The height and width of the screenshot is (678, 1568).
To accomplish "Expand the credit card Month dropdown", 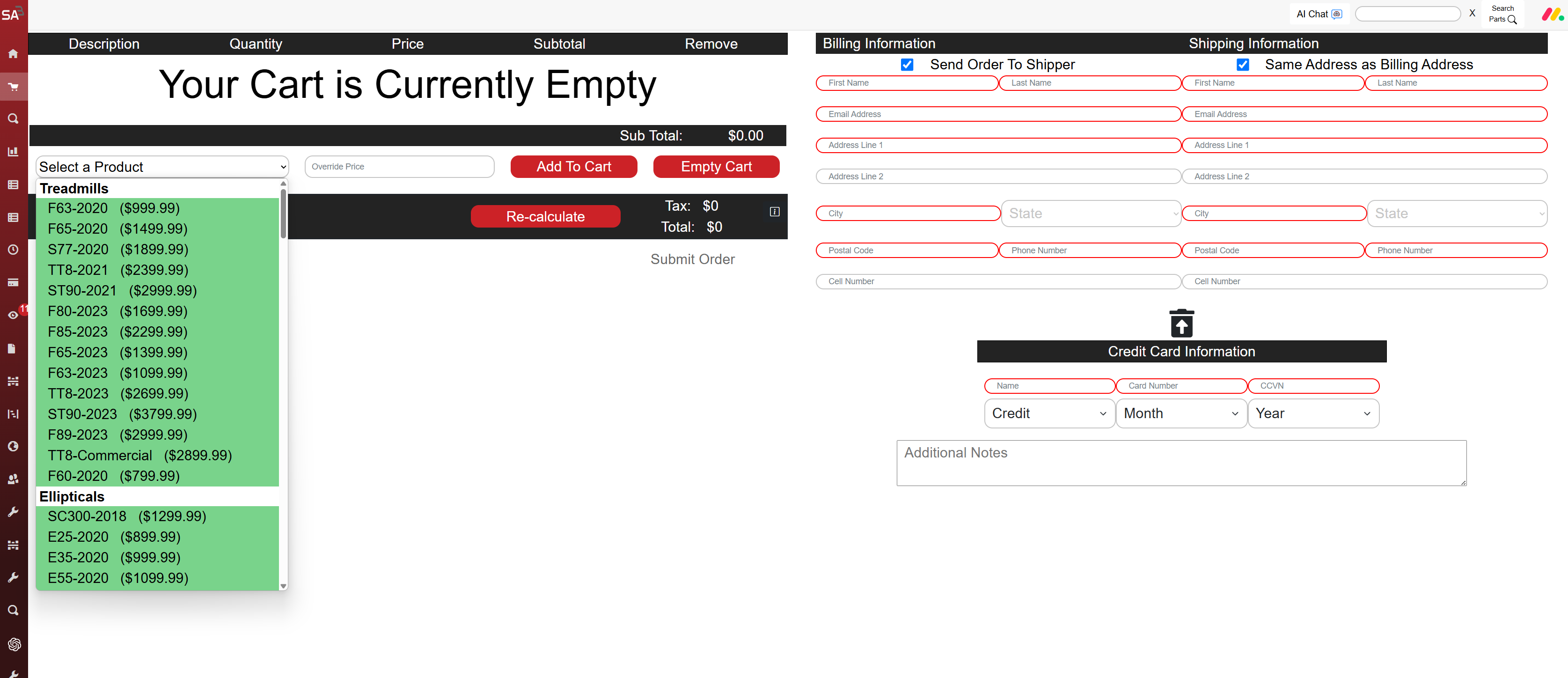I will pos(1180,413).
